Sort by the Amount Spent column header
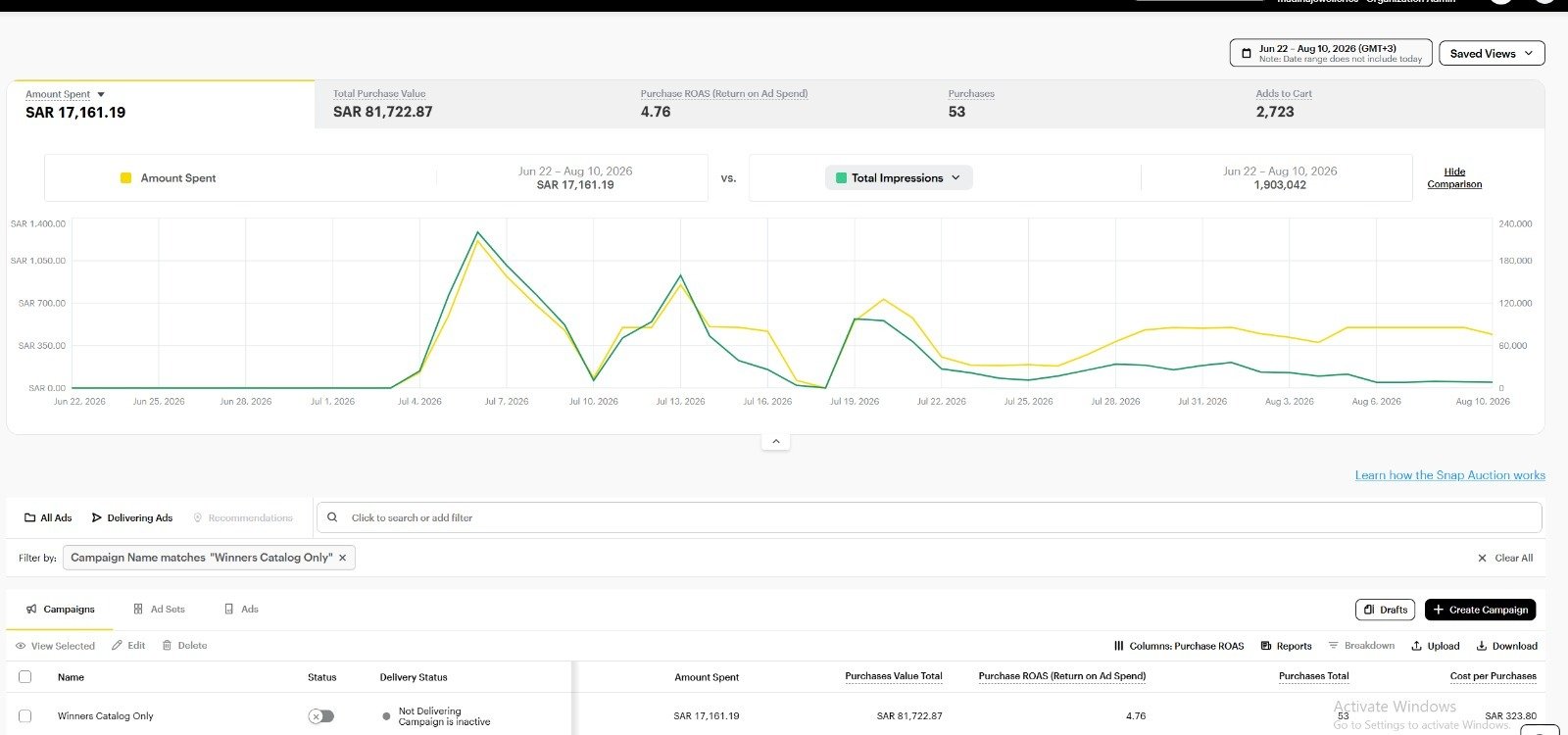The height and width of the screenshot is (735, 1568). pos(707,677)
